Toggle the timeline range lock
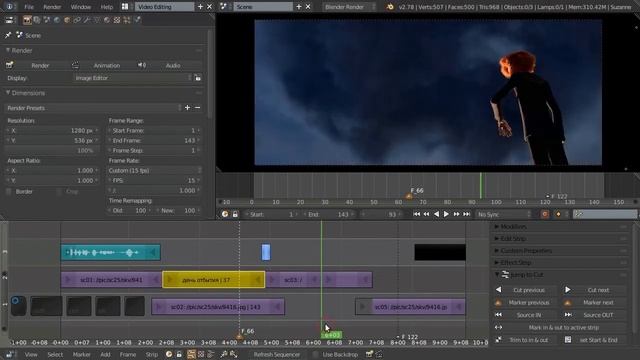The width and height of the screenshot is (640, 360). tap(235, 214)
